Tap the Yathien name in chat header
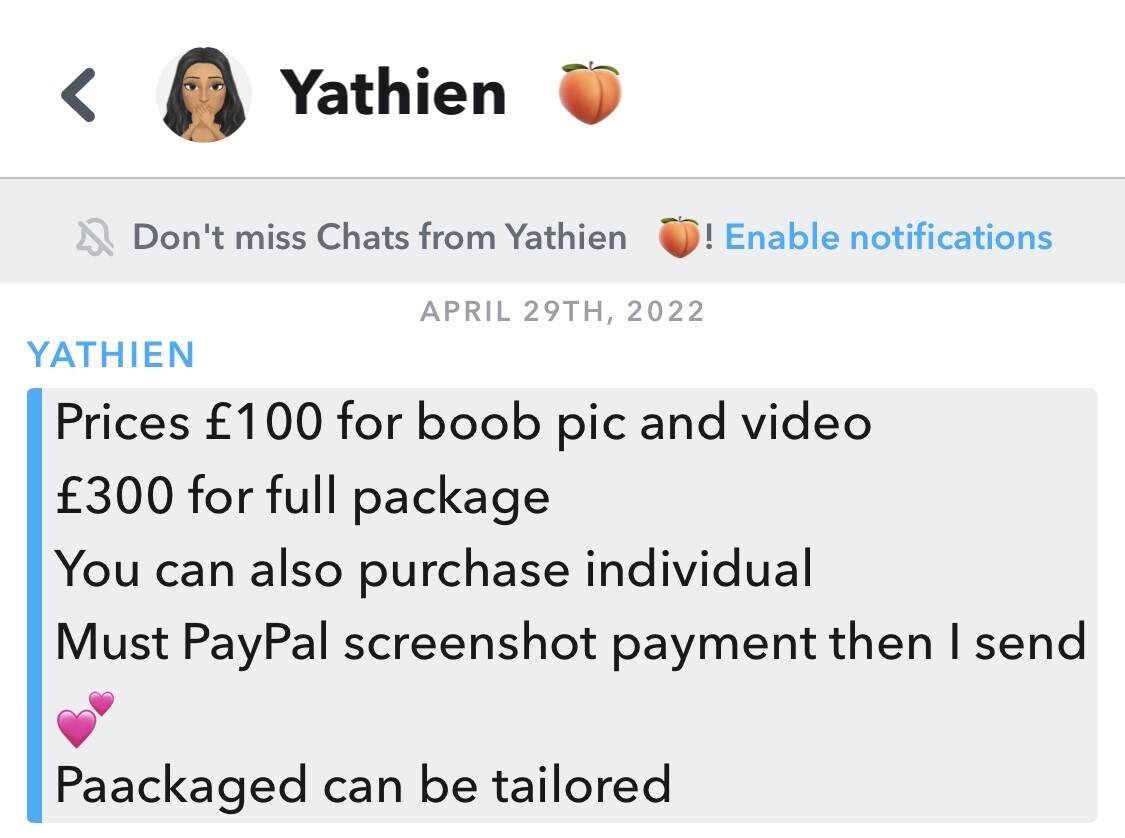The width and height of the screenshot is (1125, 838). pos(393,93)
